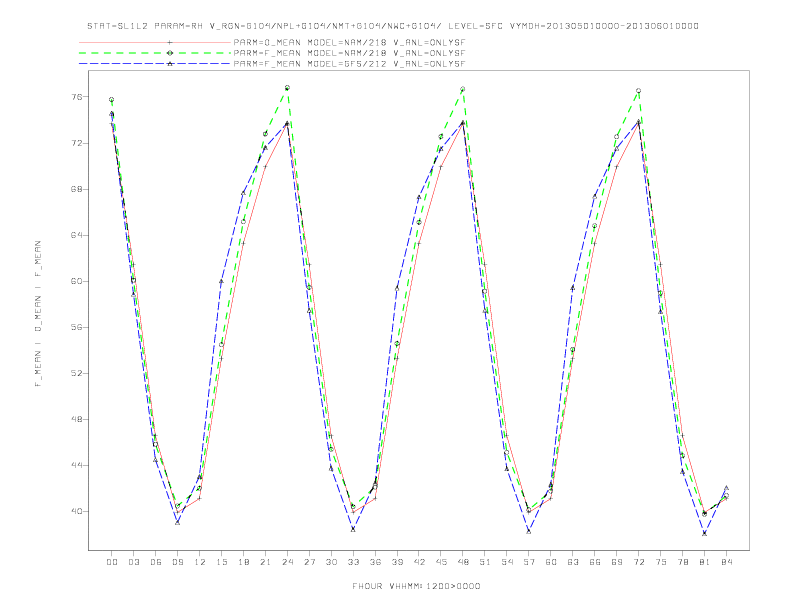Click forecast hour label 06 on the horizontal axis
Image resolution: width=792 pixels, height=612 pixels.
[156, 562]
